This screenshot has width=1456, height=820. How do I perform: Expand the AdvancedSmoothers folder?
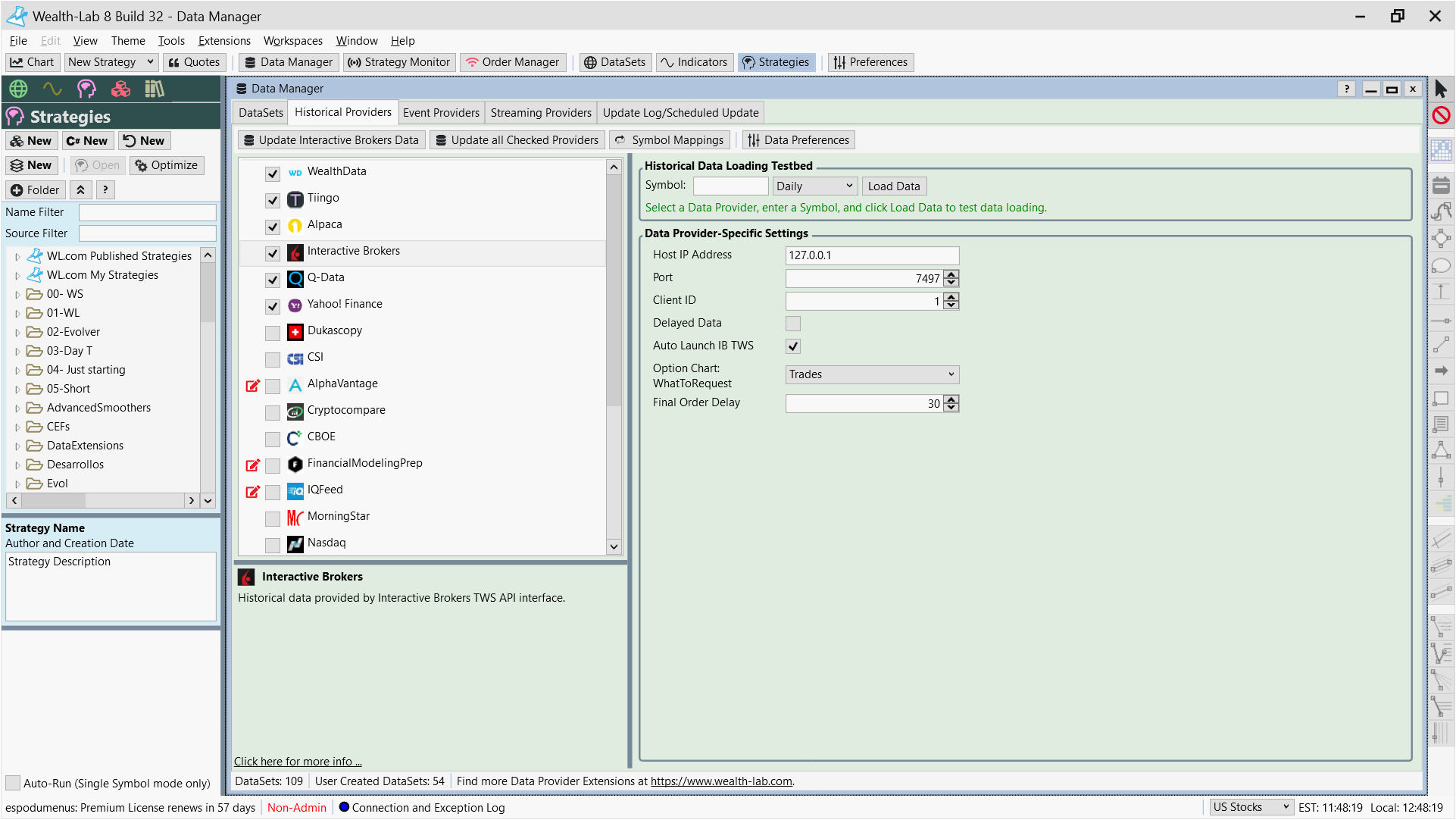[17, 408]
